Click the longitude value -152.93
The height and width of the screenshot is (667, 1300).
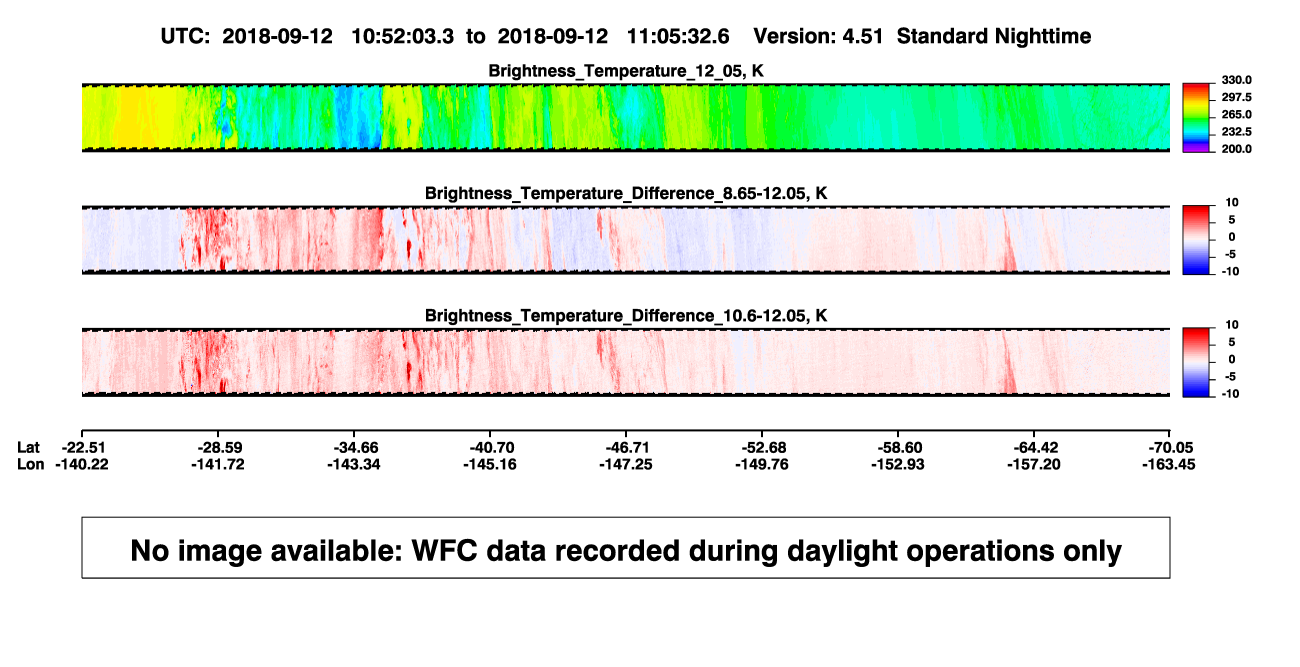pyautogui.click(x=899, y=464)
